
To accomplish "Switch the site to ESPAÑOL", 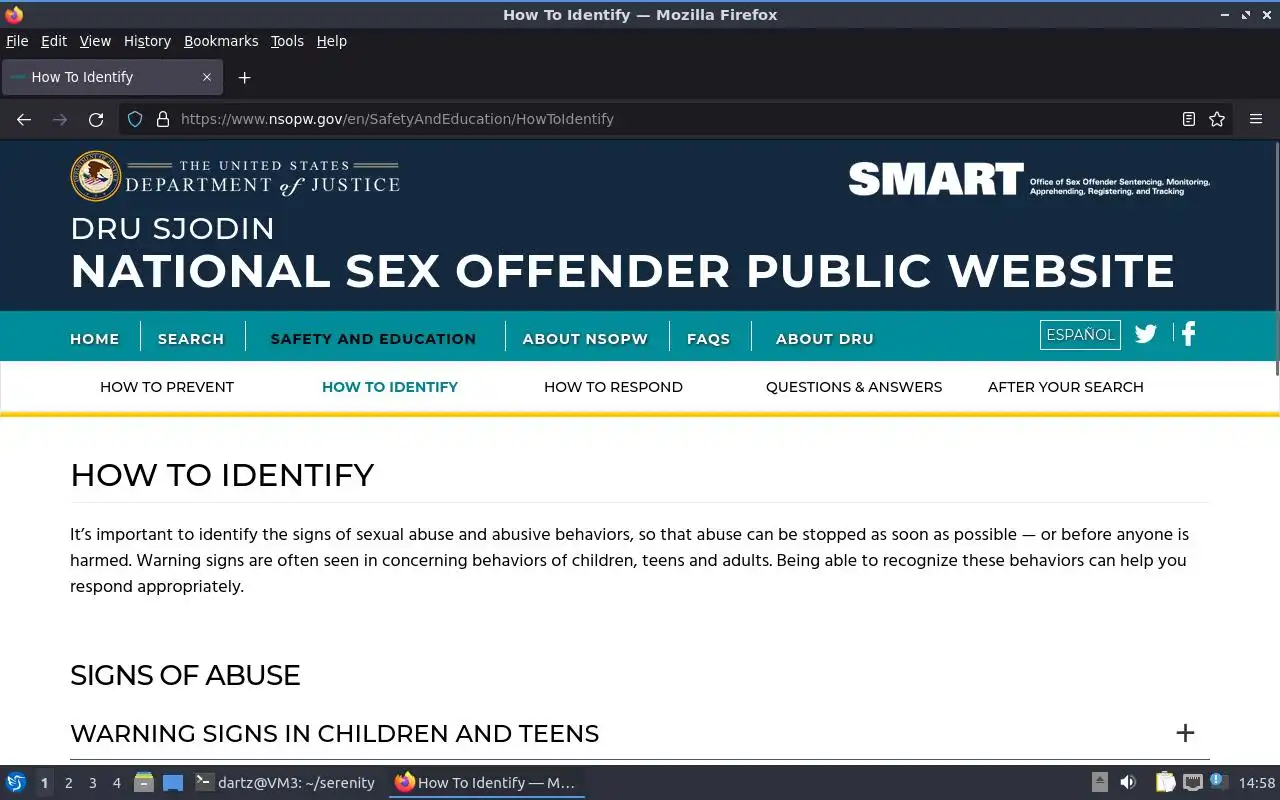I will click(x=1080, y=335).
